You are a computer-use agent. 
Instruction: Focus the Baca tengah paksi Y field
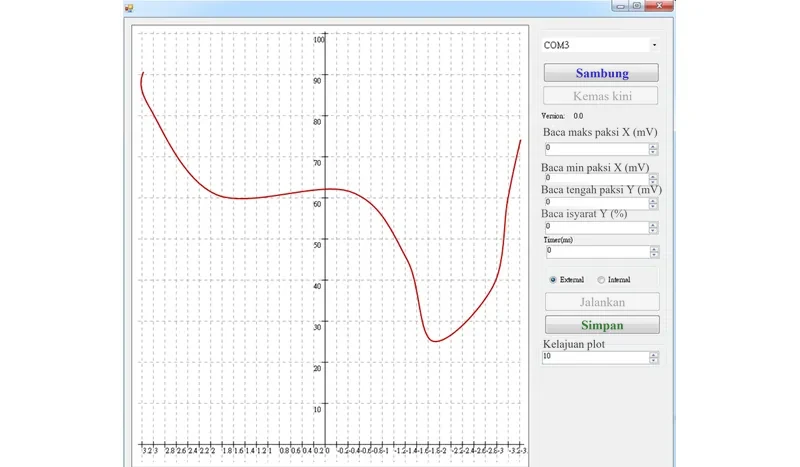596,203
